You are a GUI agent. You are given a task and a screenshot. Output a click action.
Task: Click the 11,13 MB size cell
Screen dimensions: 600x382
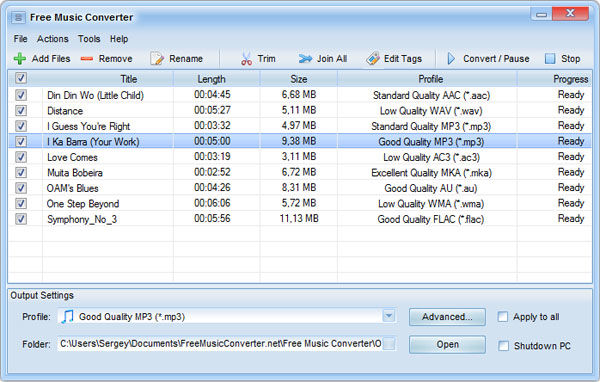pyautogui.click(x=299, y=219)
